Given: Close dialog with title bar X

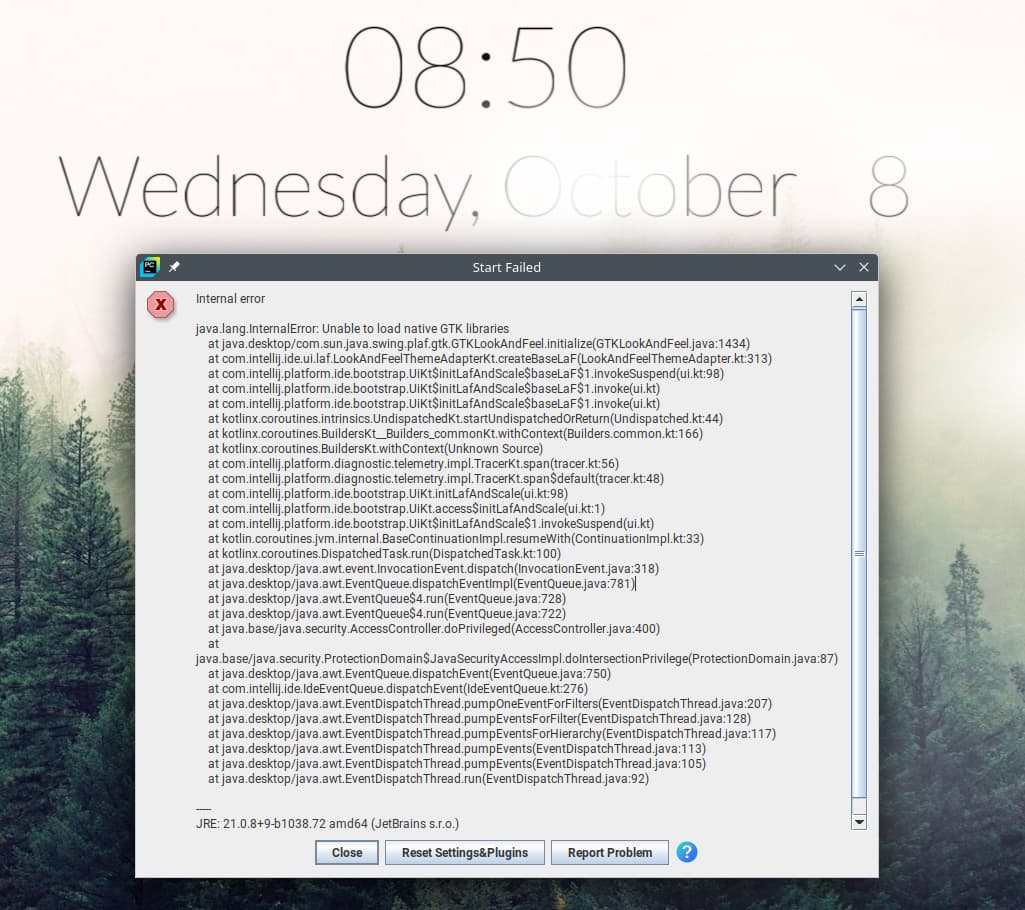Looking at the screenshot, I should [x=864, y=267].
